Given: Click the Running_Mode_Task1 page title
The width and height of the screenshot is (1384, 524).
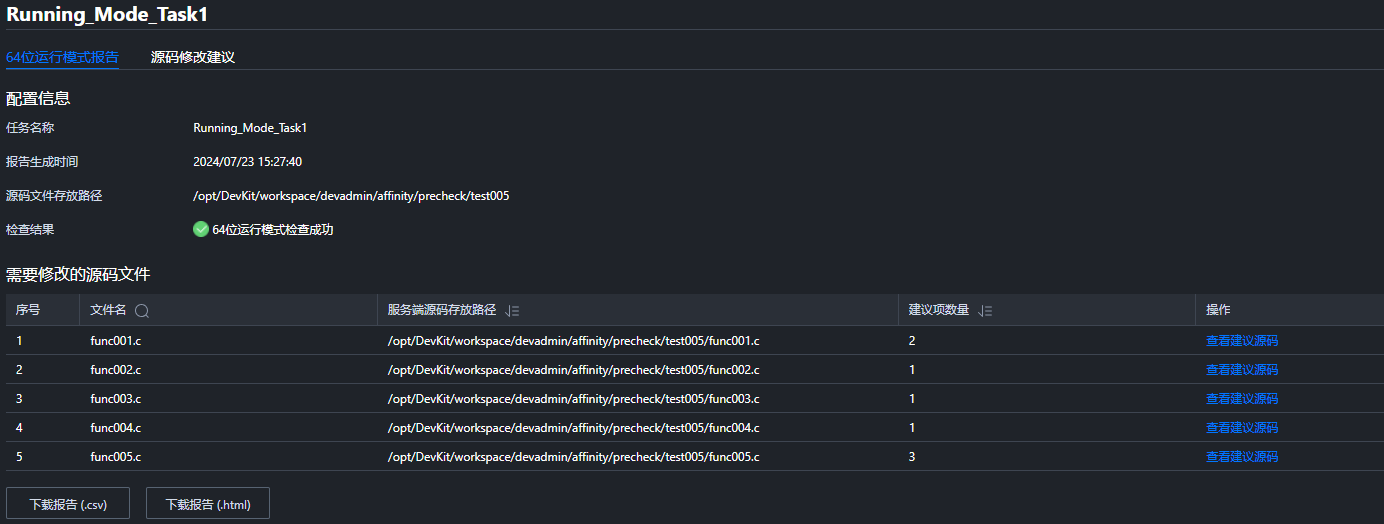Looking at the screenshot, I should pyautogui.click(x=107, y=14).
